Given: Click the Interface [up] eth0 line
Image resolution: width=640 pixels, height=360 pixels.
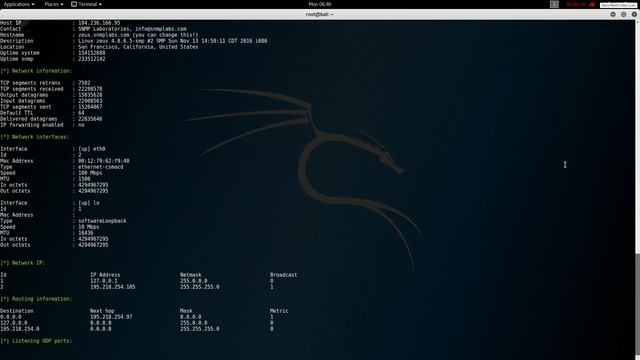Looking at the screenshot, I should click(x=53, y=149).
